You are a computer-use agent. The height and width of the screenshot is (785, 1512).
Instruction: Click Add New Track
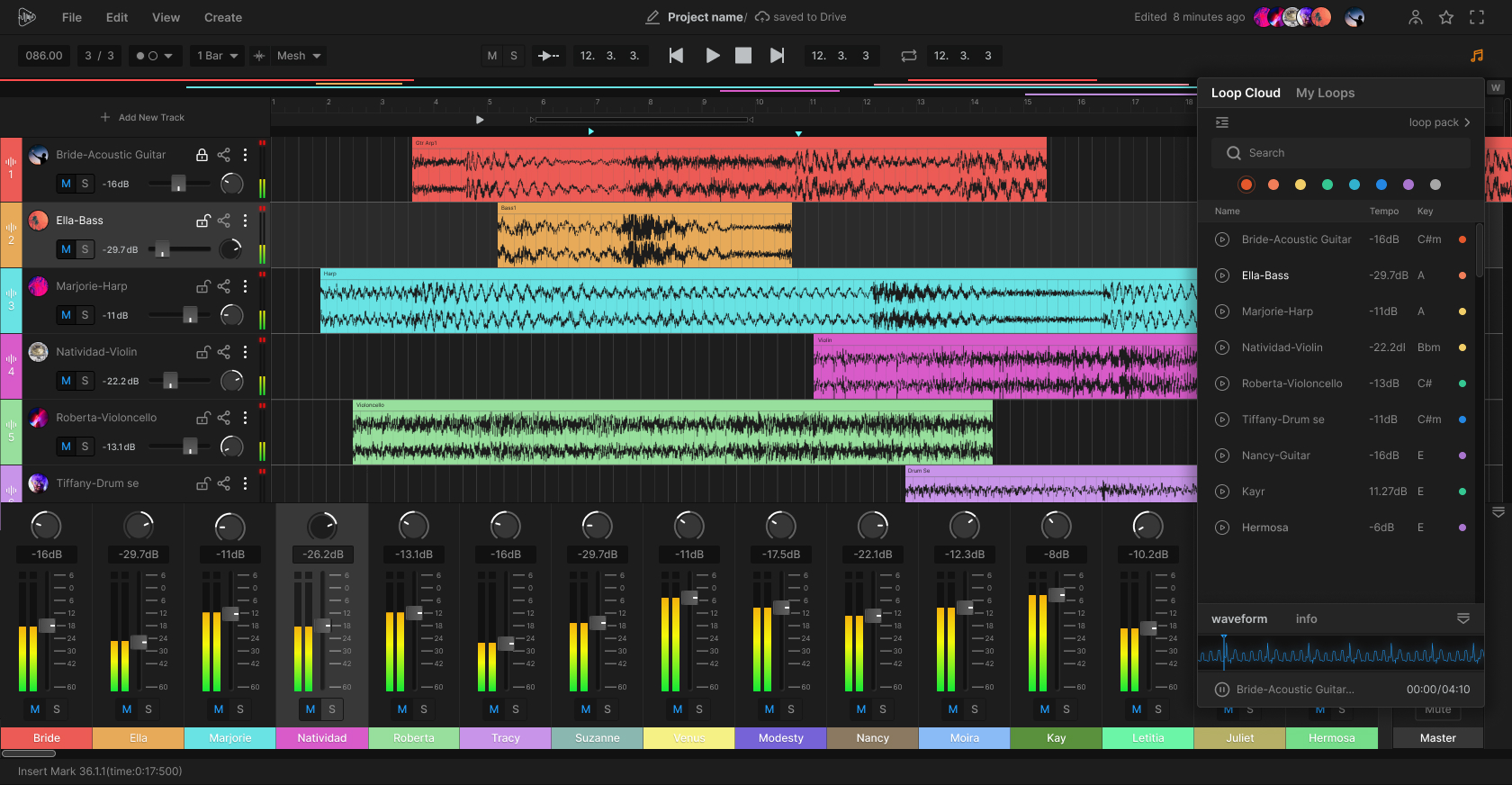pyautogui.click(x=143, y=117)
